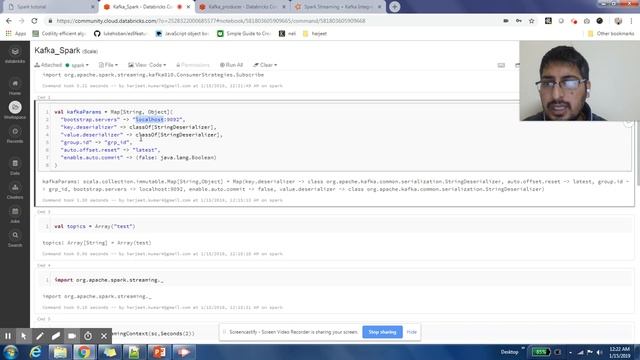Viewport: 640px width, 360px height.
Task: Open Internet Explorer from taskbar
Action: click(36, 352)
